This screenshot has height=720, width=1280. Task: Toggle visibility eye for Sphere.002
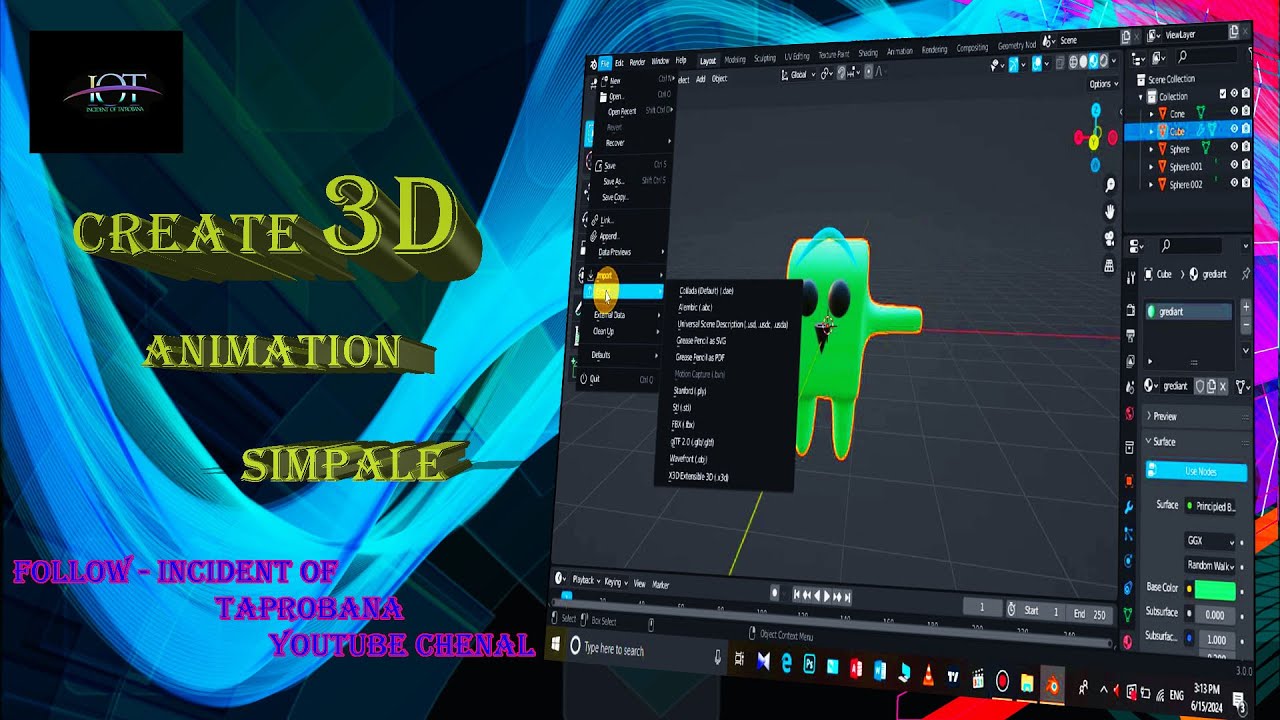click(x=1234, y=183)
